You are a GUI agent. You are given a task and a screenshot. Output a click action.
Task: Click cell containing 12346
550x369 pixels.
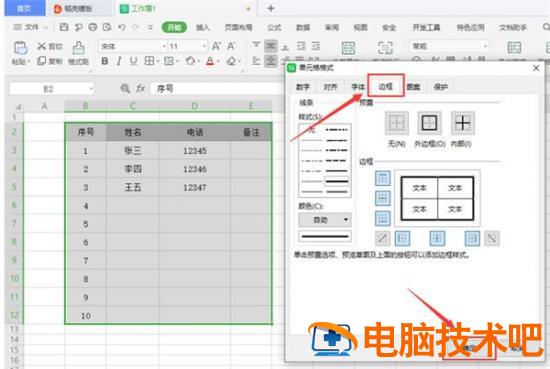tap(195, 169)
